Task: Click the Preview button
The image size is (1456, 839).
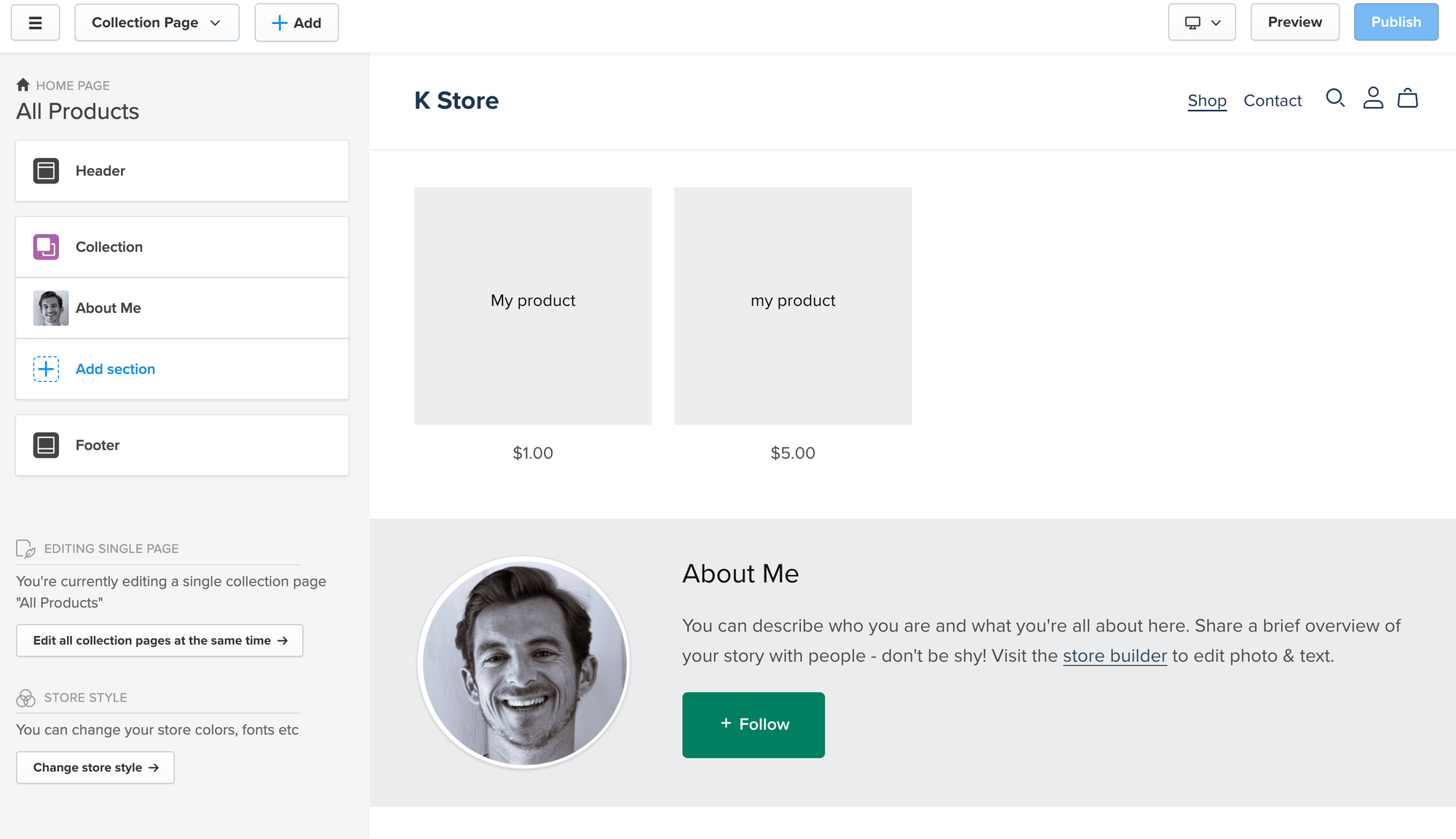Action: point(1294,23)
